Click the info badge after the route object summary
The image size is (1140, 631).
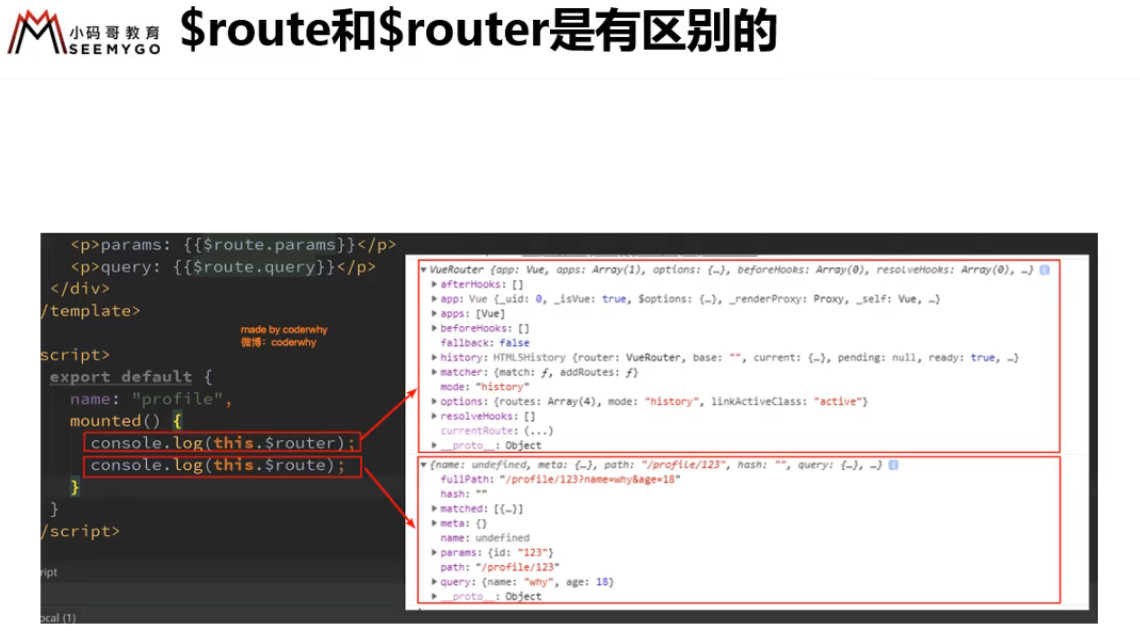[x=894, y=465]
